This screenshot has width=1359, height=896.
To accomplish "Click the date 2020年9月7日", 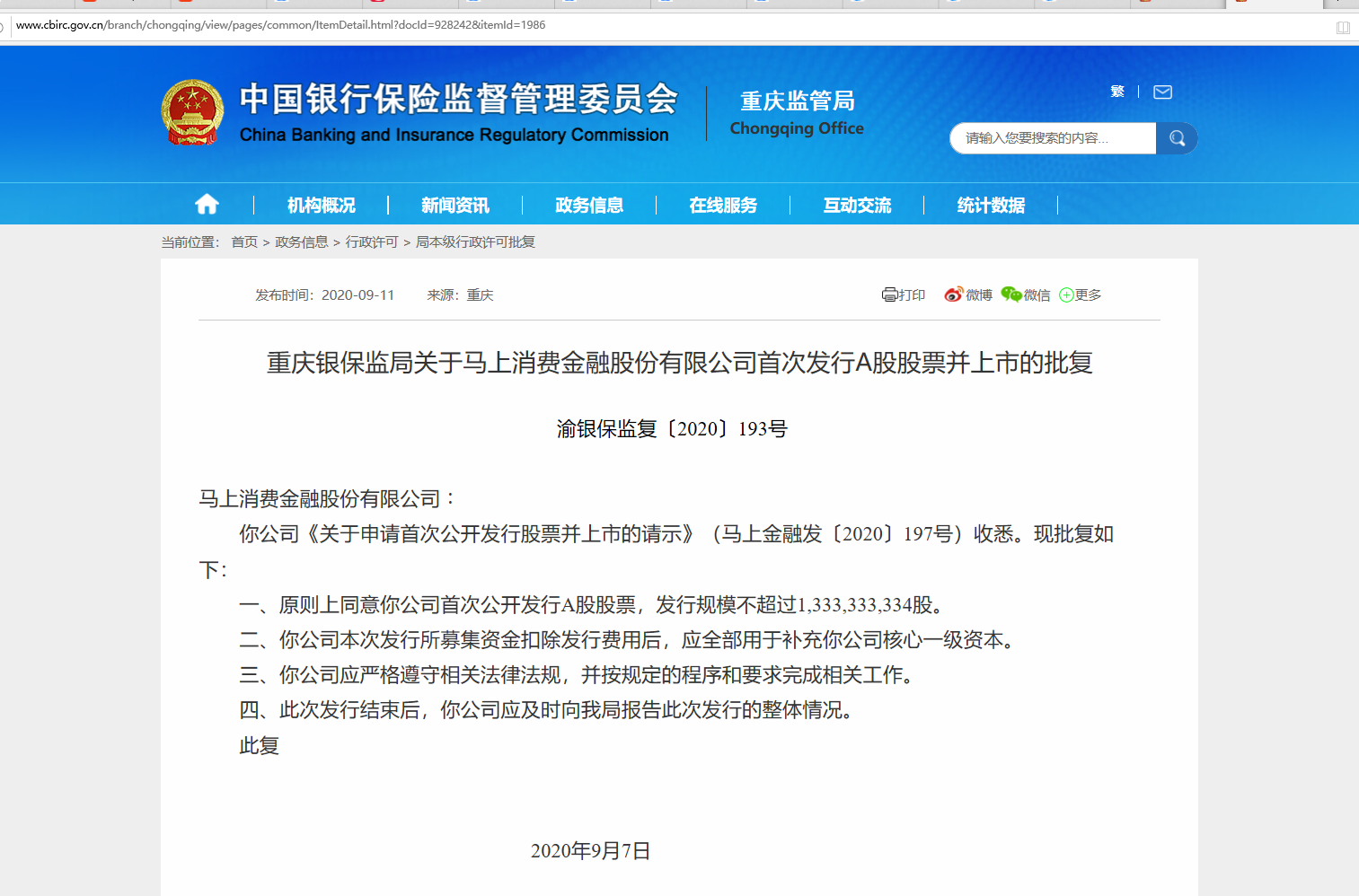I will [x=590, y=851].
